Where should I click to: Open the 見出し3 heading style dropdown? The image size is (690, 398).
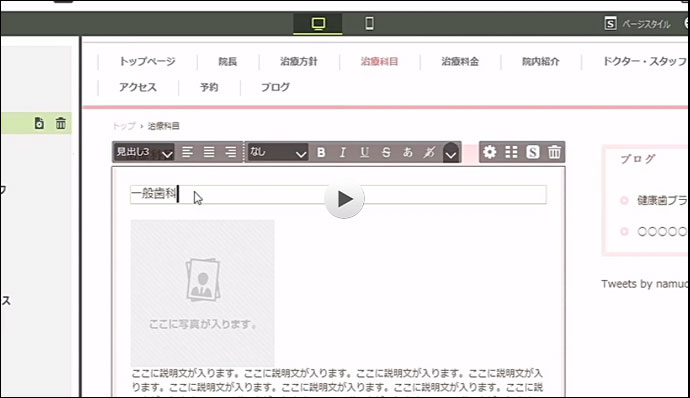click(x=144, y=152)
